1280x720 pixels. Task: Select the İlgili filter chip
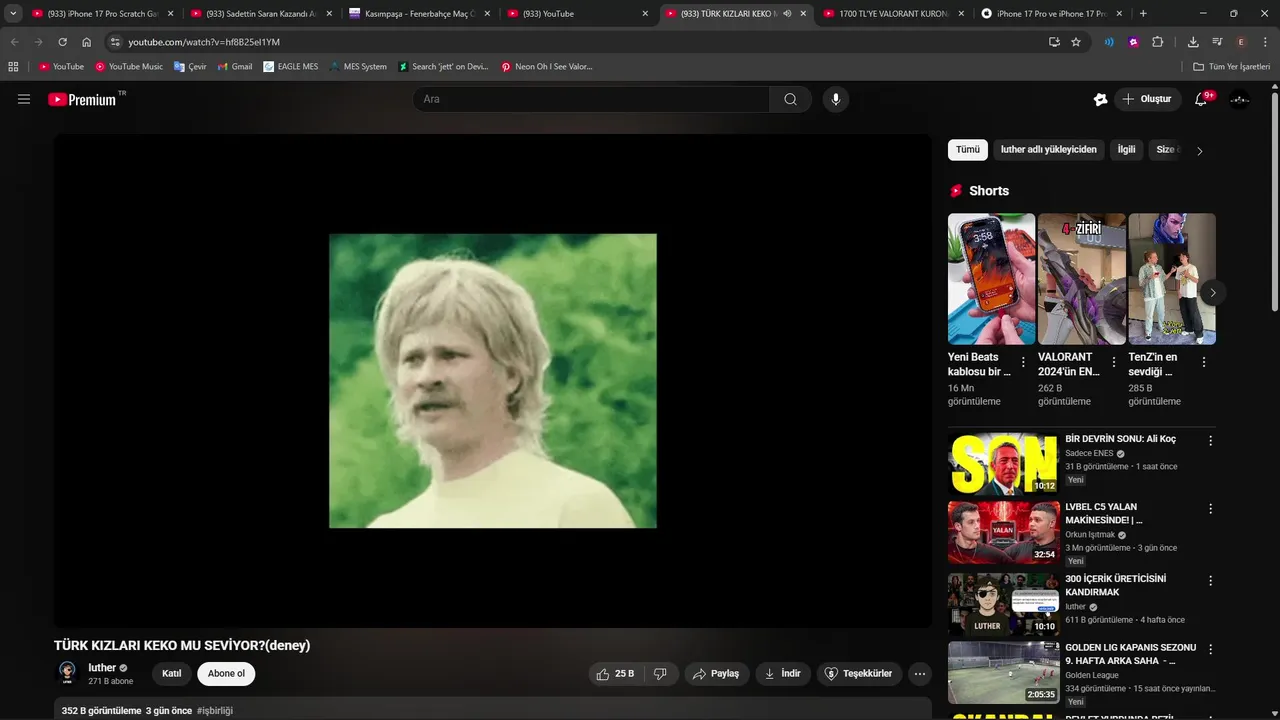tap(1127, 150)
